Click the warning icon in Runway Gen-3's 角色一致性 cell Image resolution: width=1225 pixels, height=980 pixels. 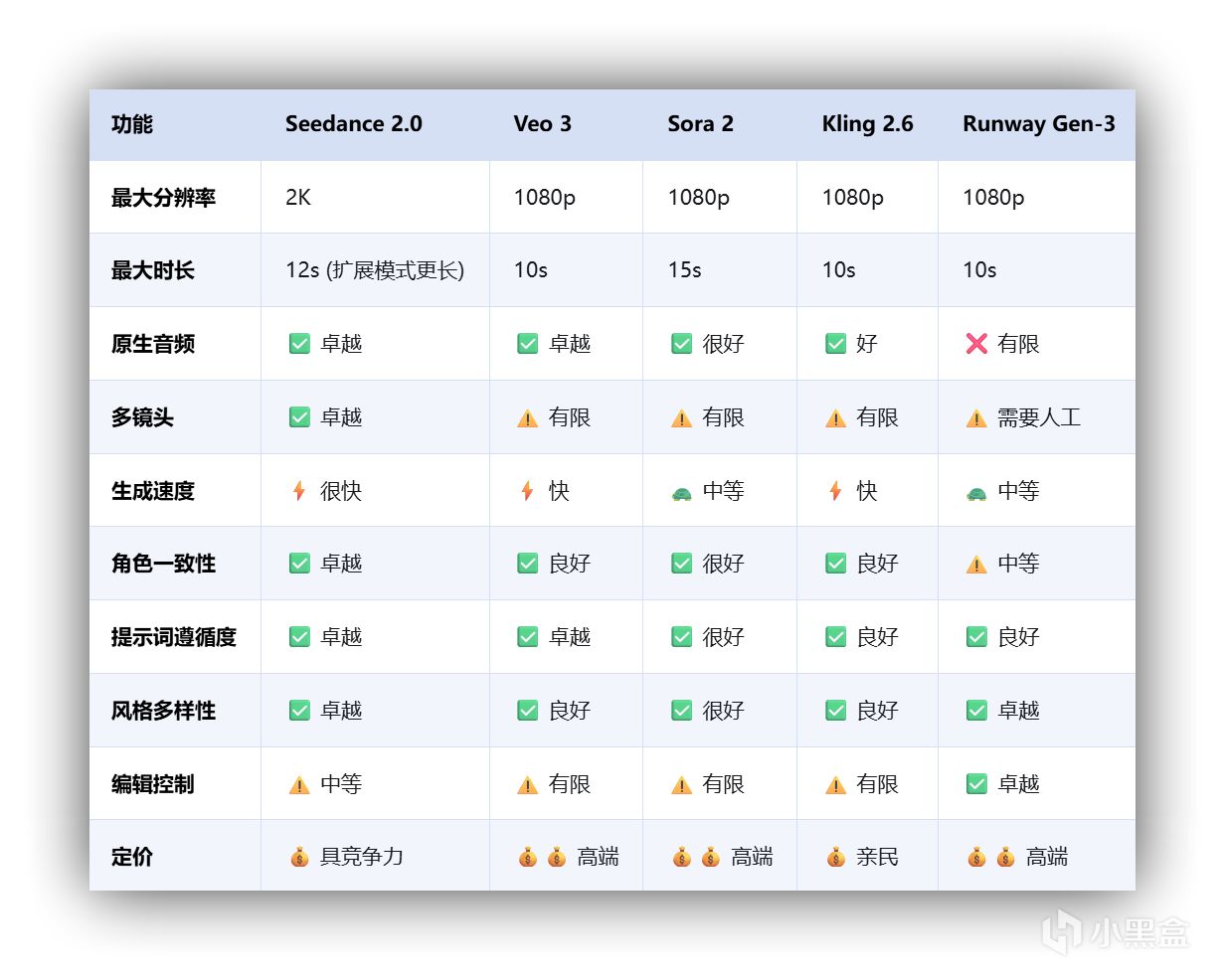pos(976,565)
